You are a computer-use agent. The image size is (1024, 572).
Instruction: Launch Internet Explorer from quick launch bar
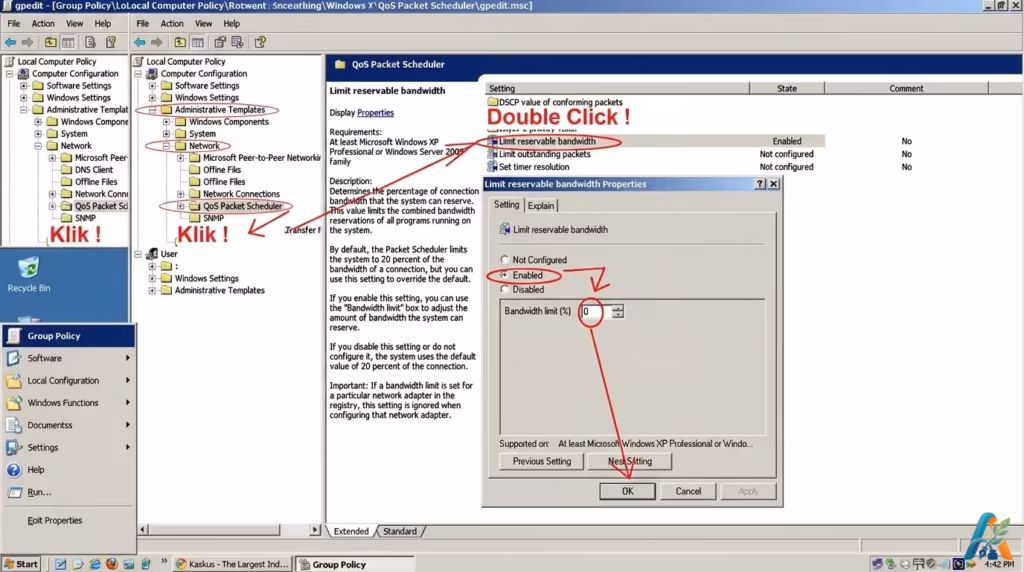[95, 564]
